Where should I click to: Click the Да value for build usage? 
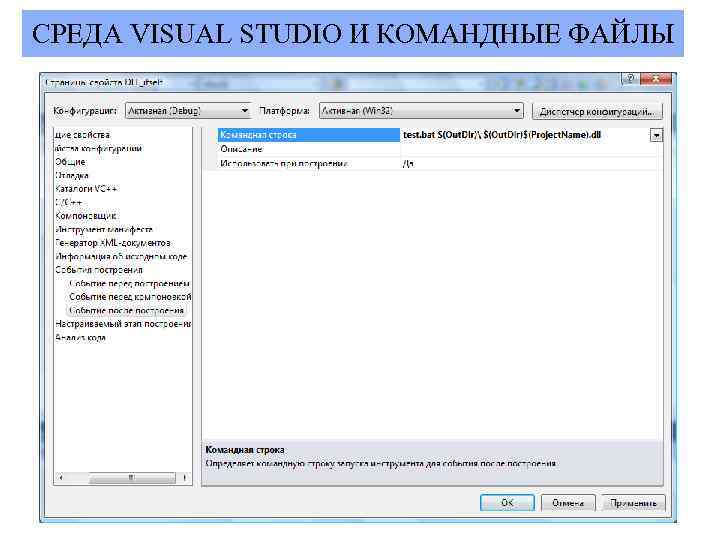coord(408,163)
